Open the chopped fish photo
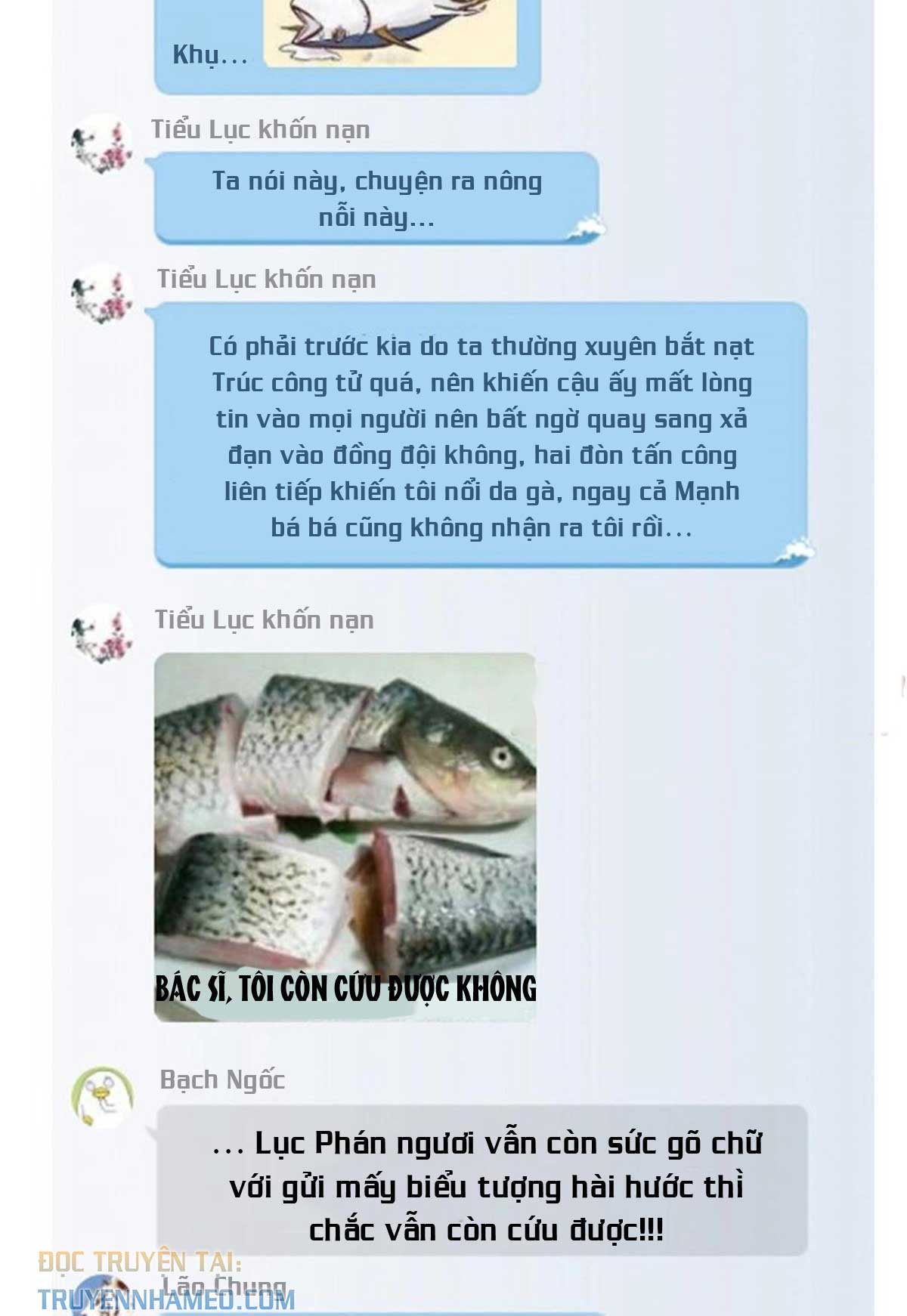The width and height of the screenshot is (907, 1316). (x=345, y=837)
